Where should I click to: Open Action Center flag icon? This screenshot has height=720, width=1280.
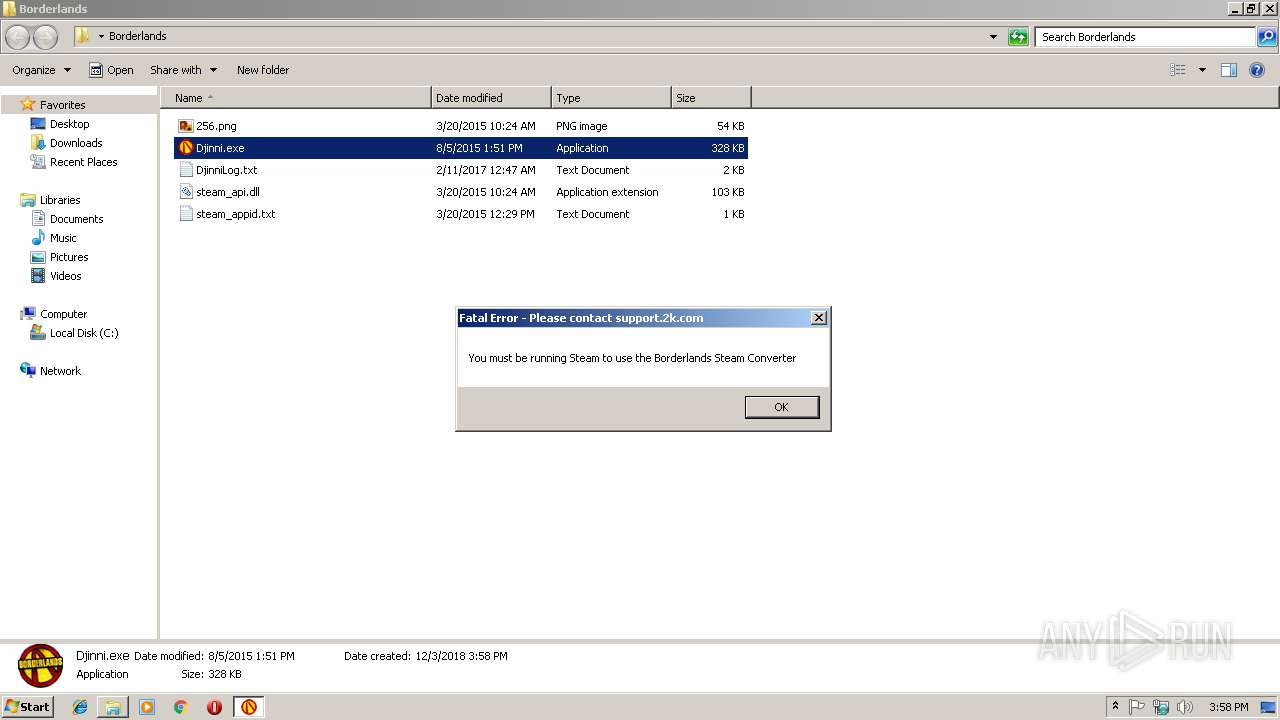coord(1138,707)
